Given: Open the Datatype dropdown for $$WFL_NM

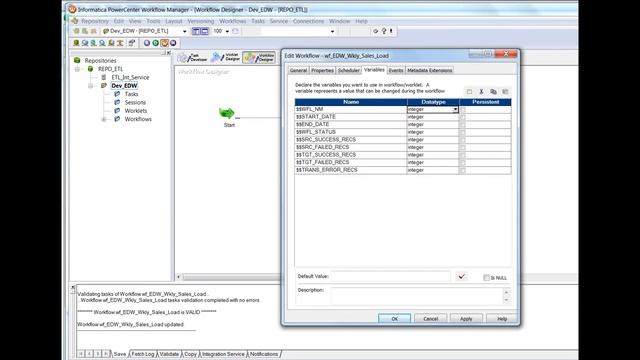Looking at the screenshot, I should pyautogui.click(x=455, y=109).
